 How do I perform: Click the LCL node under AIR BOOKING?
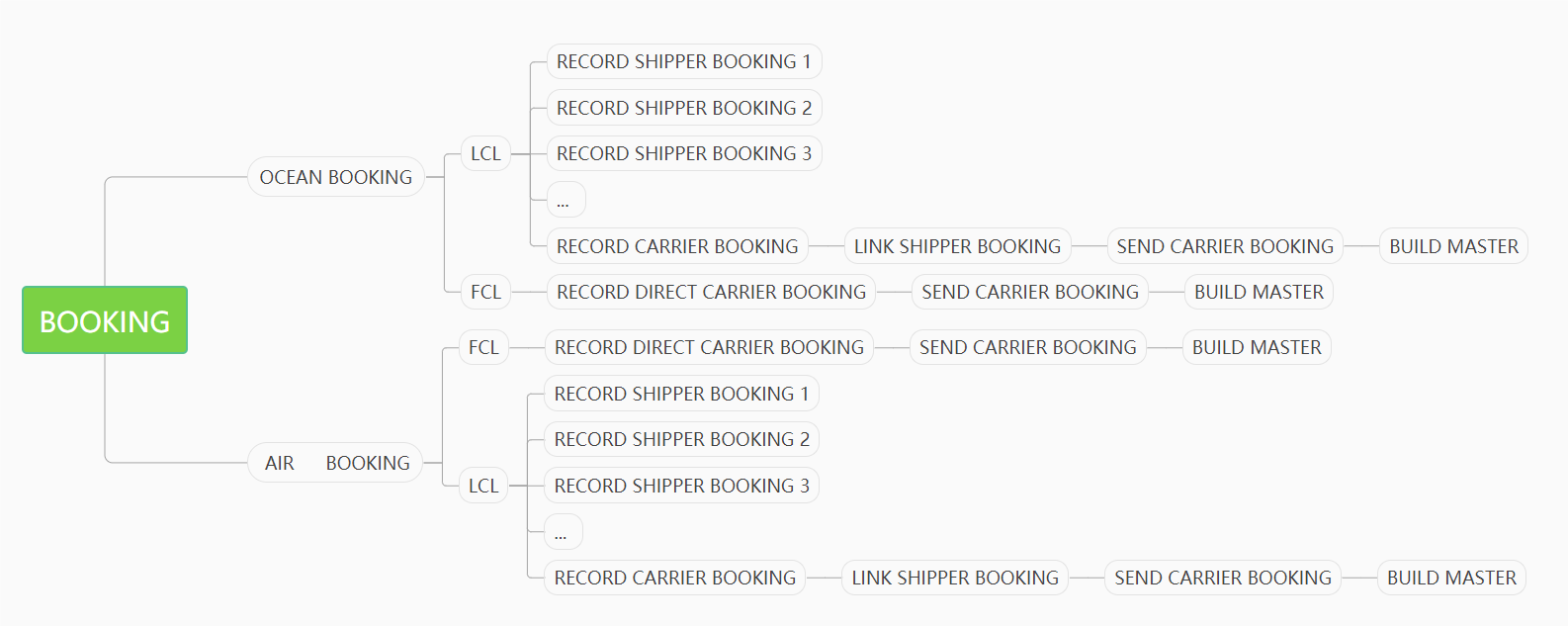483,486
